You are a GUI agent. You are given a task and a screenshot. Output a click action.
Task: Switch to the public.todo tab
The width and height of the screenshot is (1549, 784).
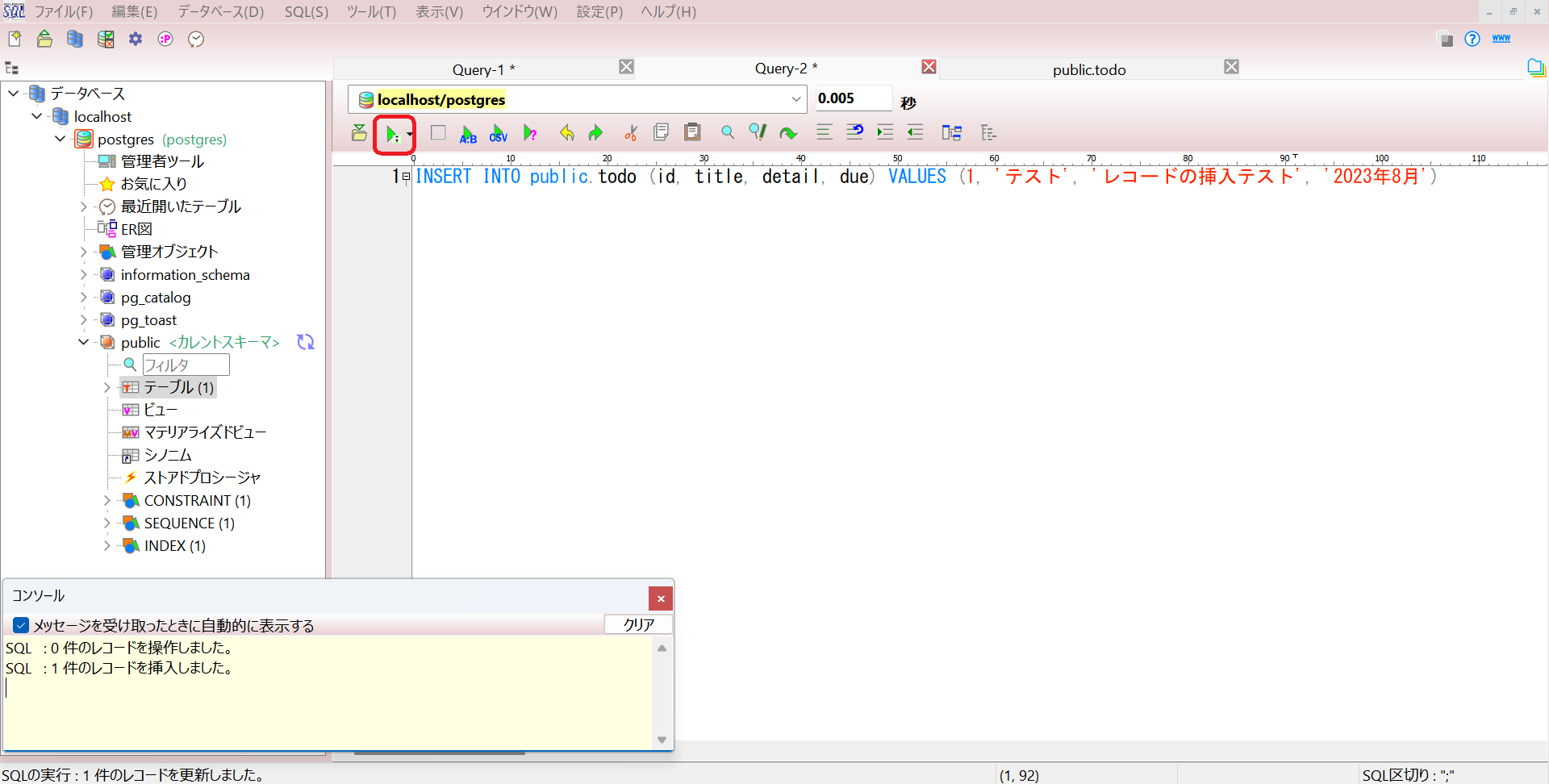(1088, 69)
